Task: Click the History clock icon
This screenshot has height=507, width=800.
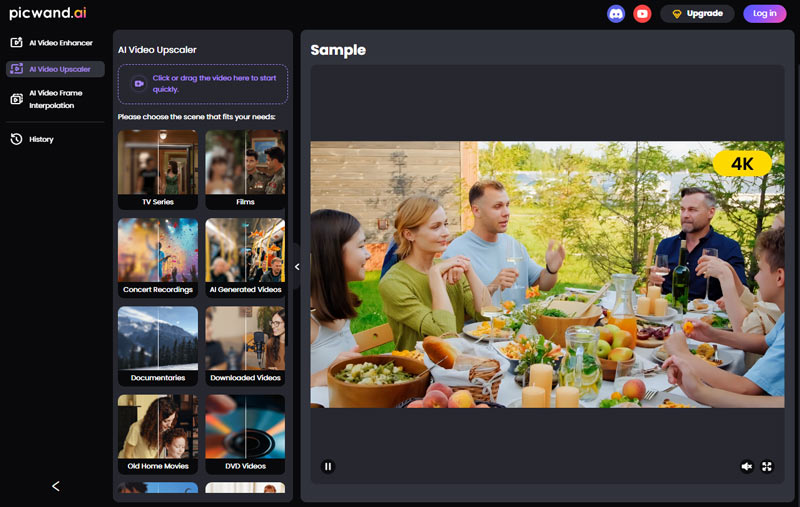Action: pos(16,139)
